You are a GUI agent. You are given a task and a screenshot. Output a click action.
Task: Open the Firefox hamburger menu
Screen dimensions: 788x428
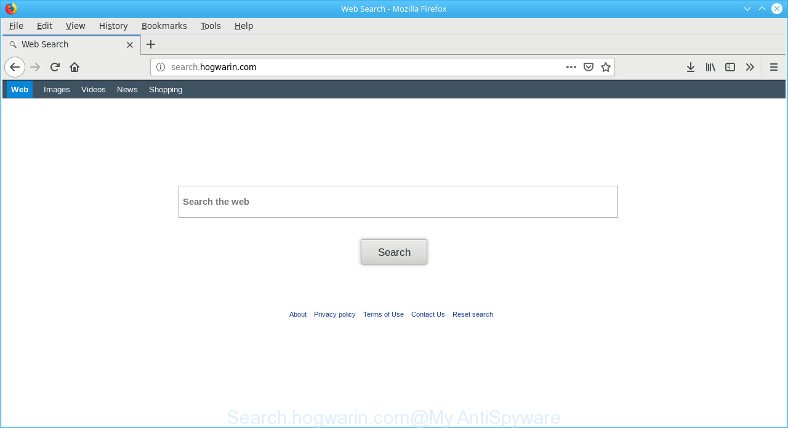tap(773, 67)
